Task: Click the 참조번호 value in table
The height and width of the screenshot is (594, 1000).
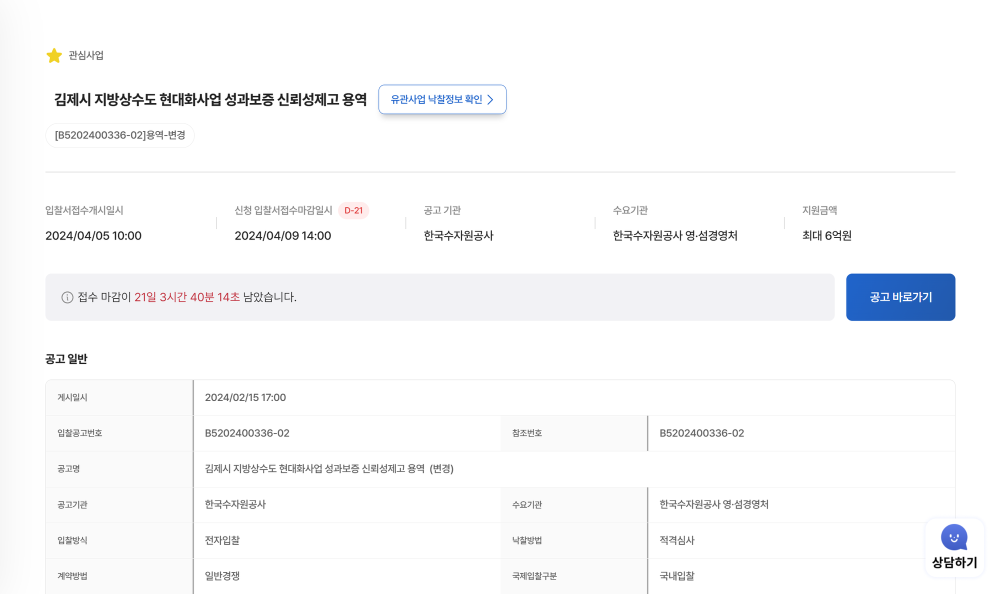Action: [x=701, y=433]
